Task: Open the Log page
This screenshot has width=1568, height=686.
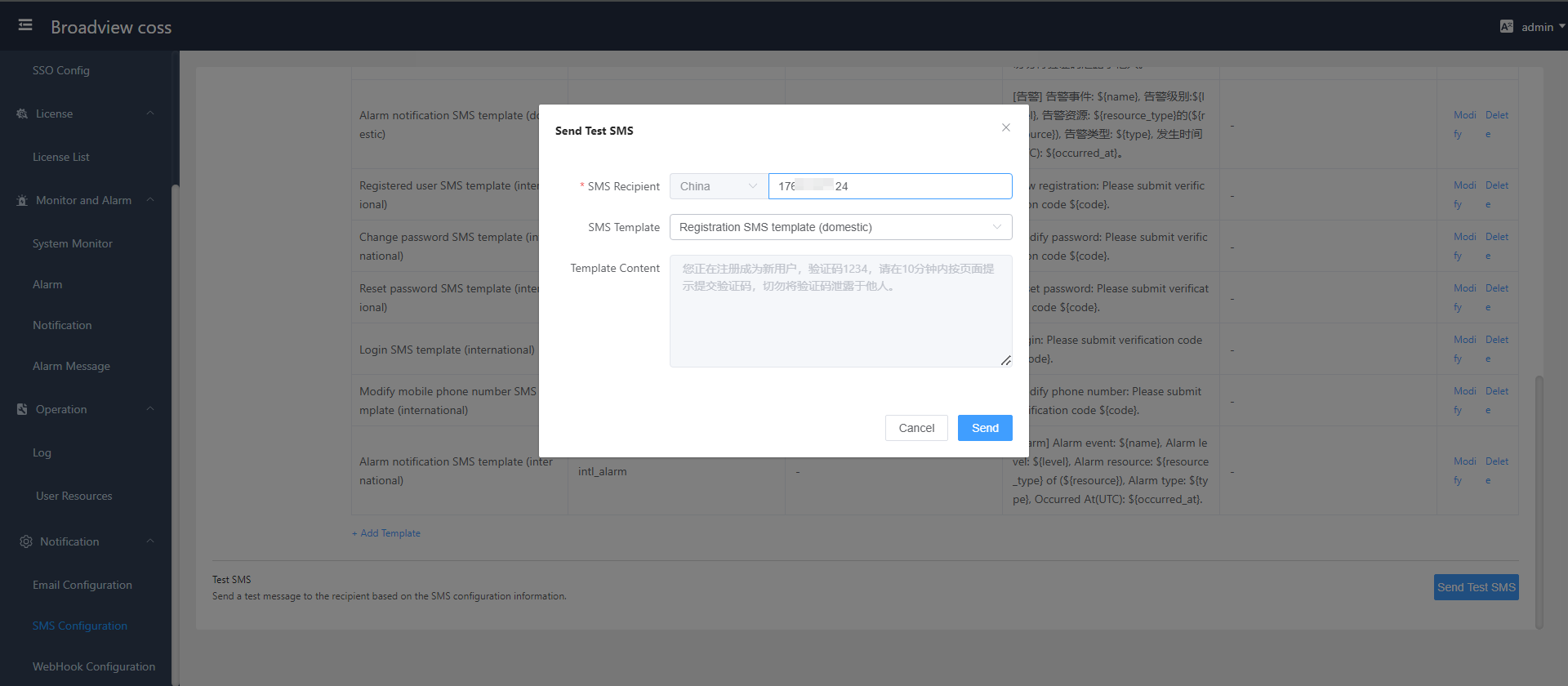Action: 42,452
